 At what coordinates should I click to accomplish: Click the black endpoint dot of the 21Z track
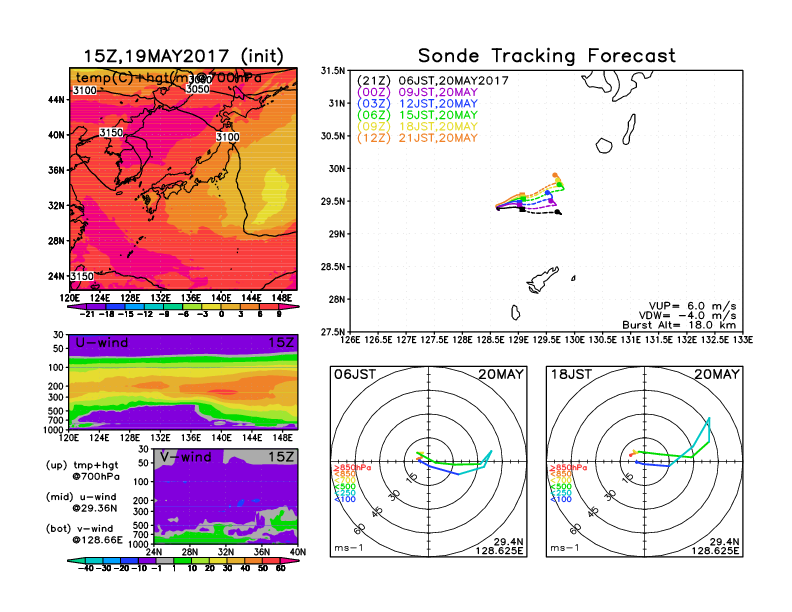558,212
